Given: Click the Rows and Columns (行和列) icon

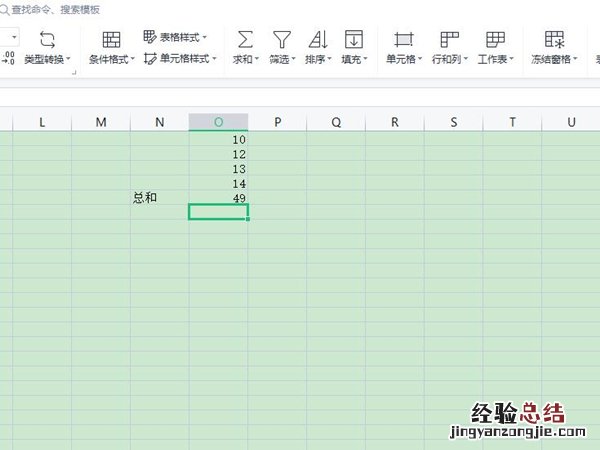Looking at the screenshot, I should click(x=450, y=39).
